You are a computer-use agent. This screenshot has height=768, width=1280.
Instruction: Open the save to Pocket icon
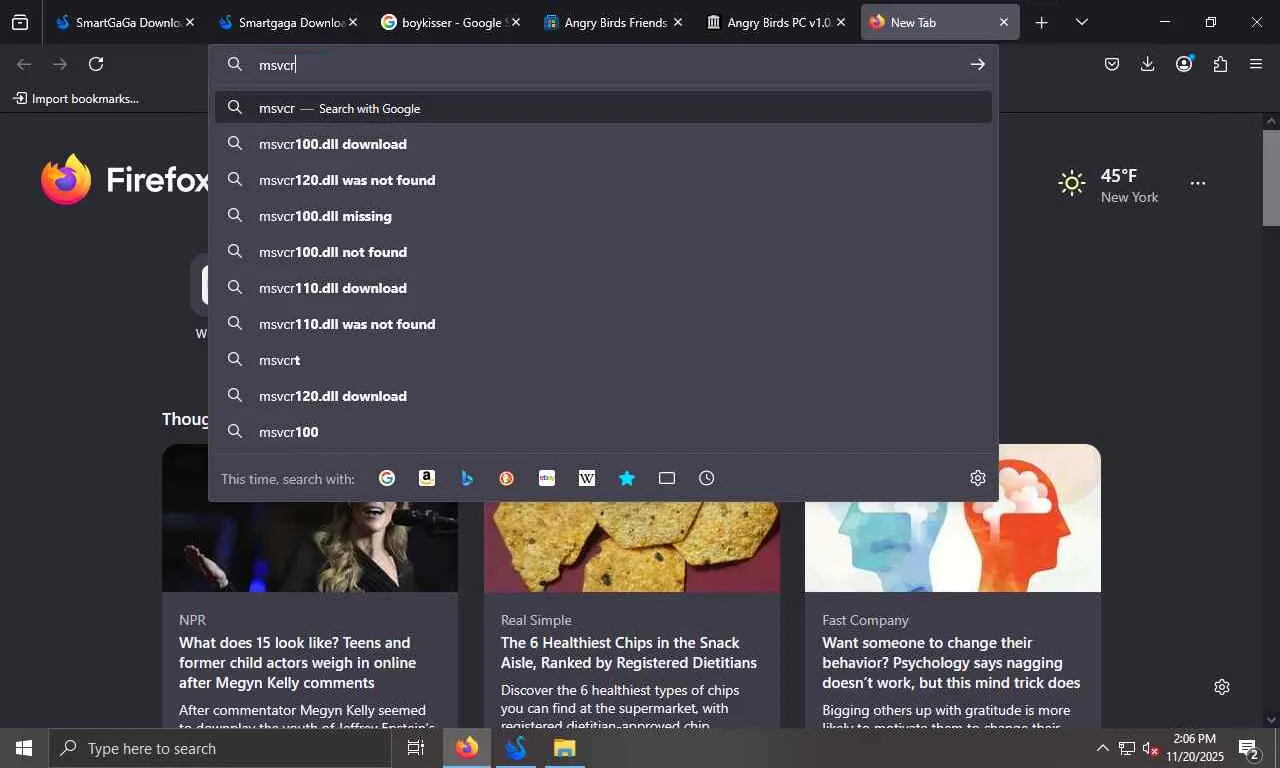click(1112, 64)
